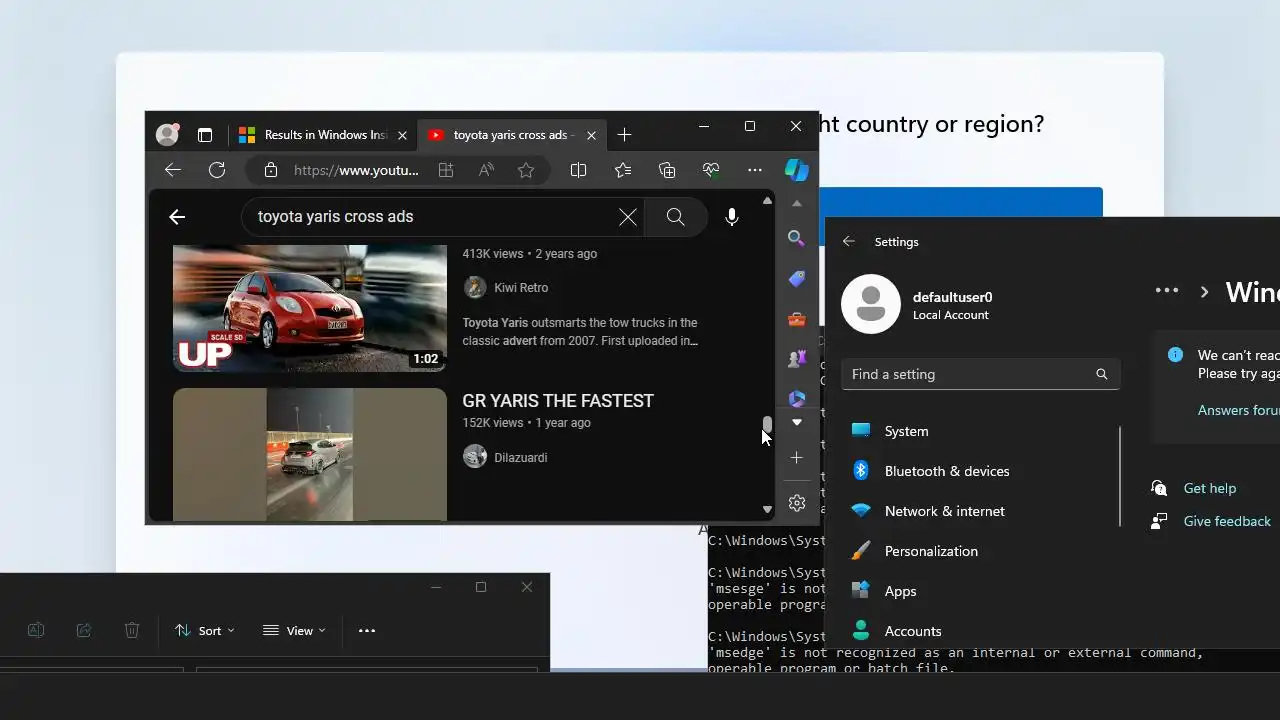The image size is (1280, 720).
Task: Open GR YARIS THE FASTEST video title
Action: 558,401
